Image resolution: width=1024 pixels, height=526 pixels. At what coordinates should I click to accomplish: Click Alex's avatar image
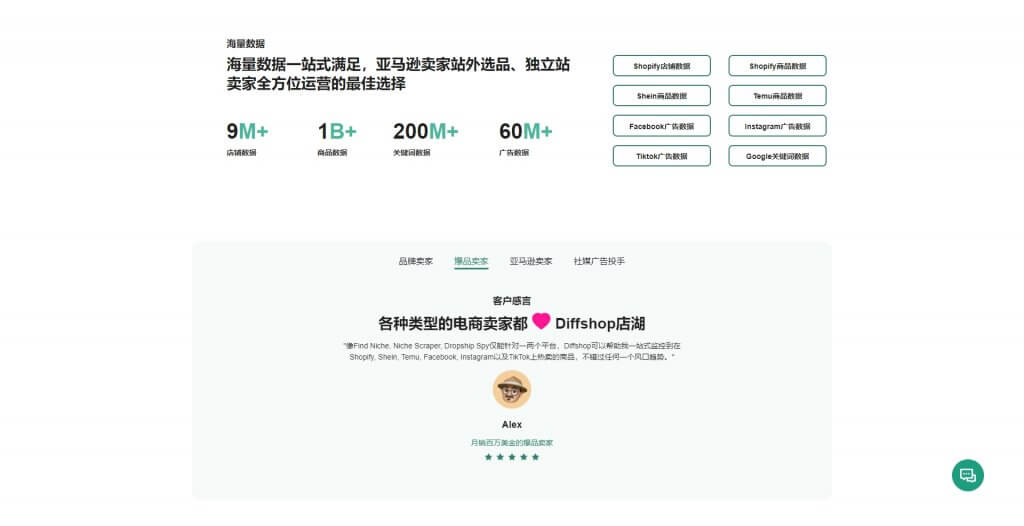512,390
